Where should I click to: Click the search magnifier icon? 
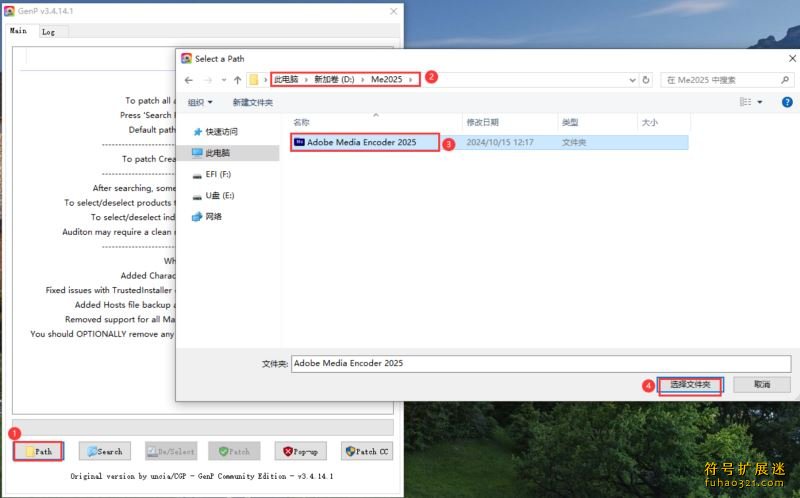pos(785,80)
